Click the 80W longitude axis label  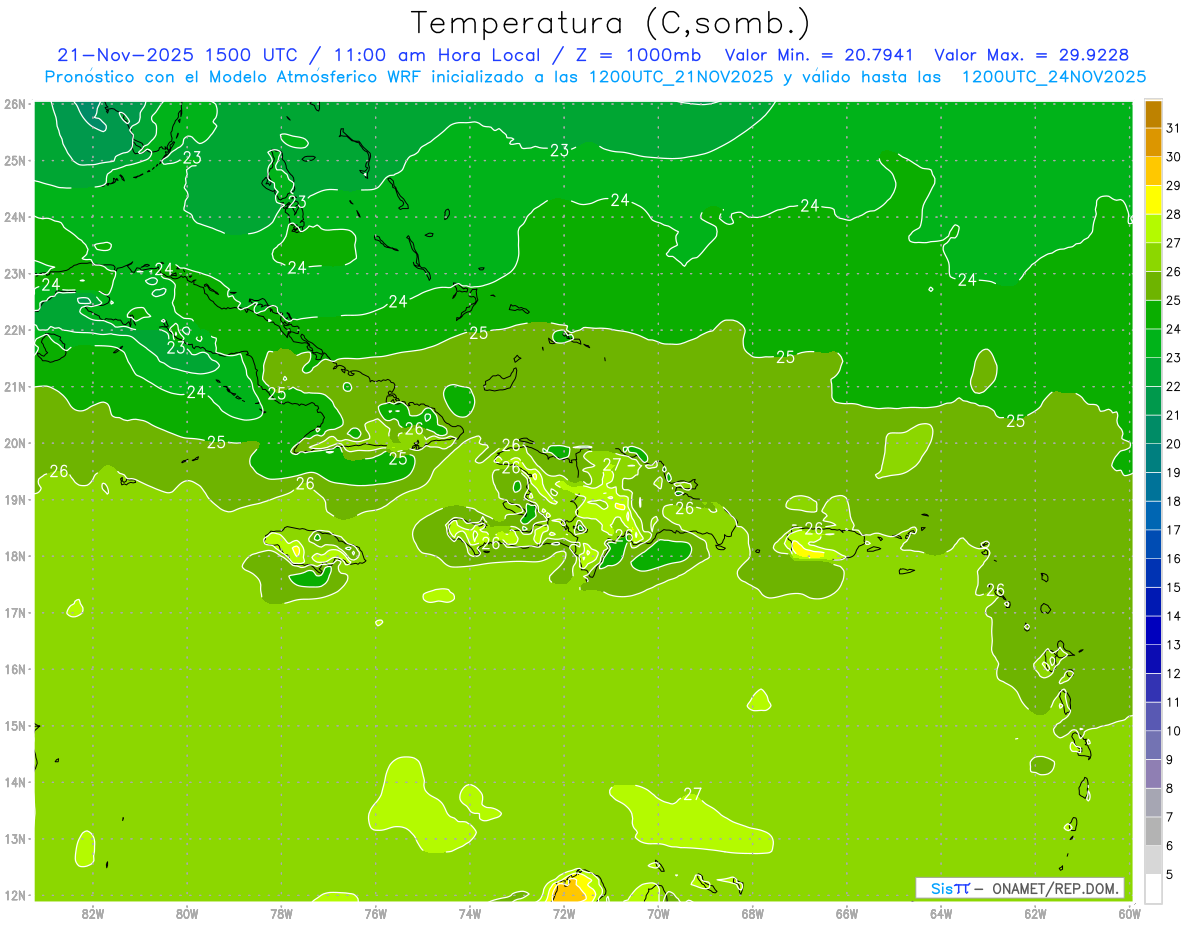pos(187,912)
